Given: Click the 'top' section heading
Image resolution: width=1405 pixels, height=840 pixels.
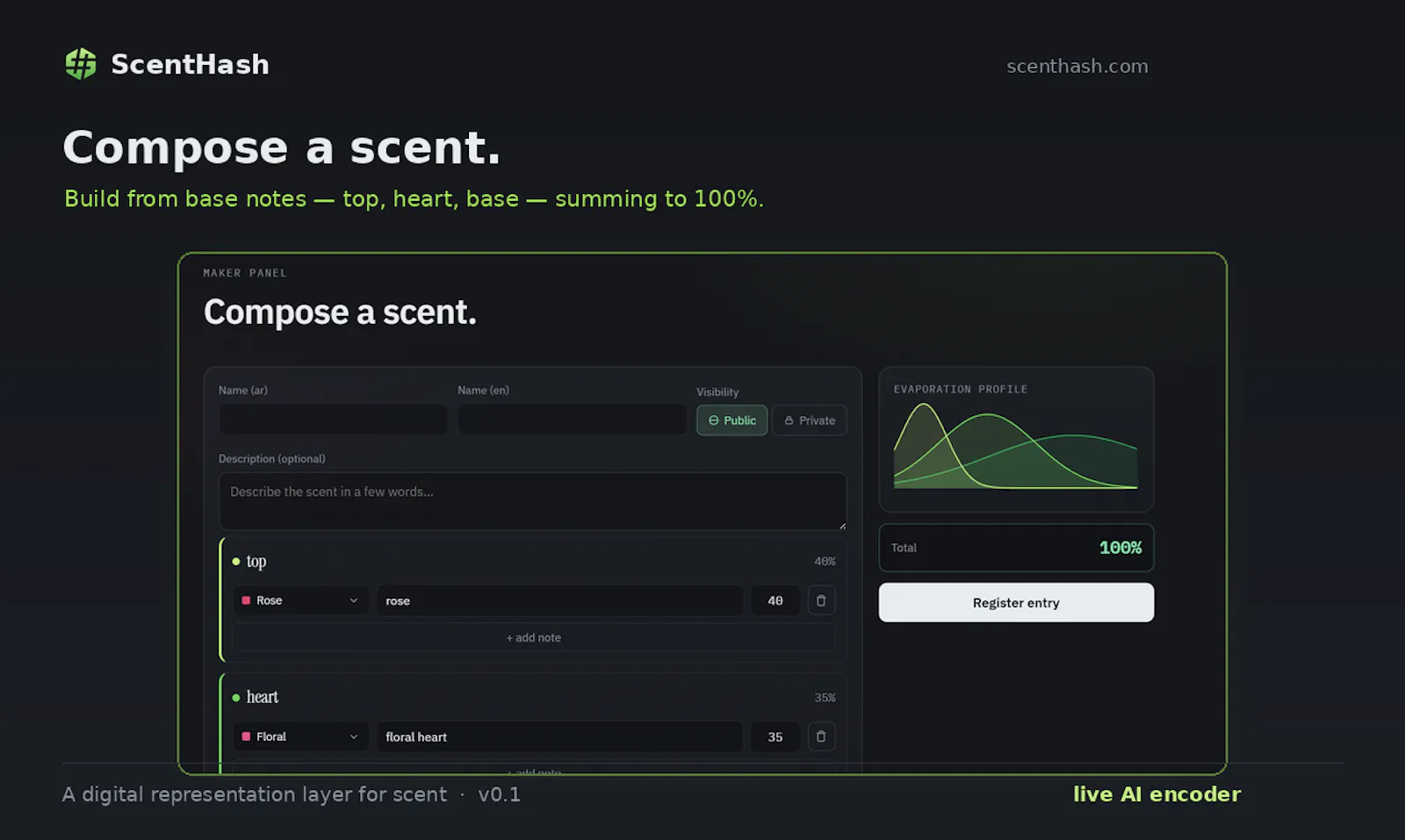Looking at the screenshot, I should 256,561.
